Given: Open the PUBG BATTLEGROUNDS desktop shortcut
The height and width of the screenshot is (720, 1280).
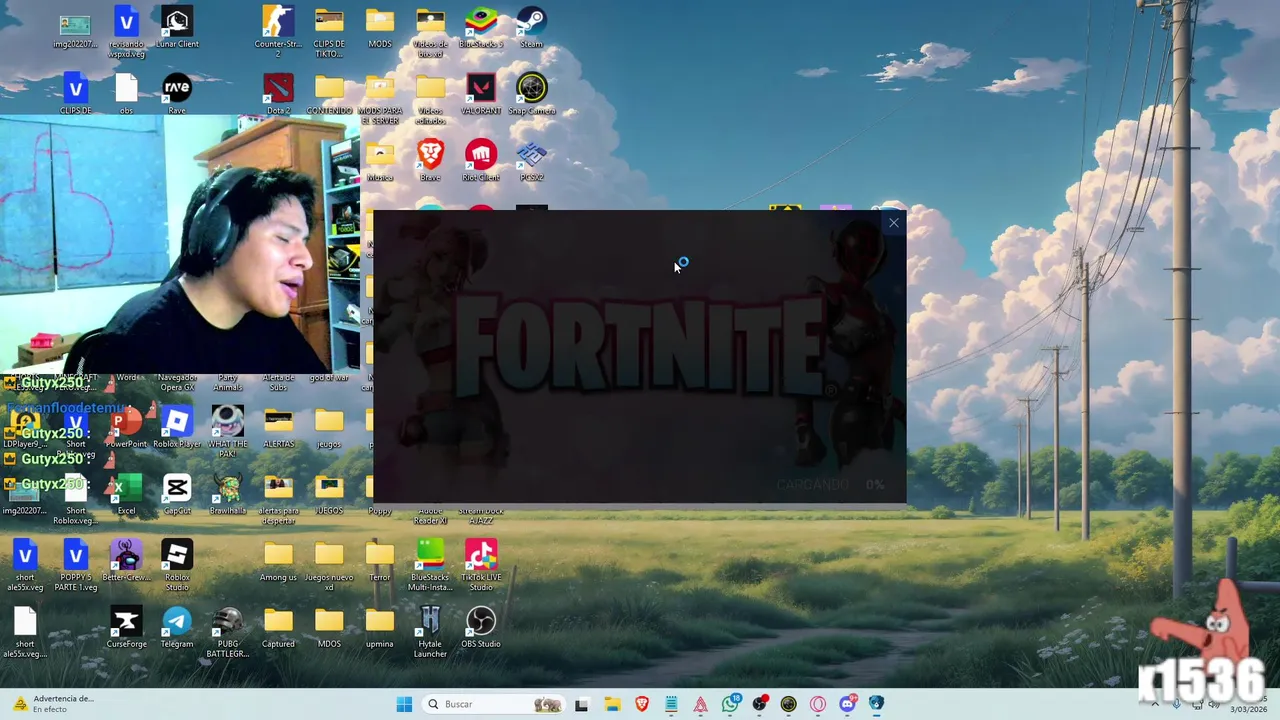Looking at the screenshot, I should coord(228,632).
